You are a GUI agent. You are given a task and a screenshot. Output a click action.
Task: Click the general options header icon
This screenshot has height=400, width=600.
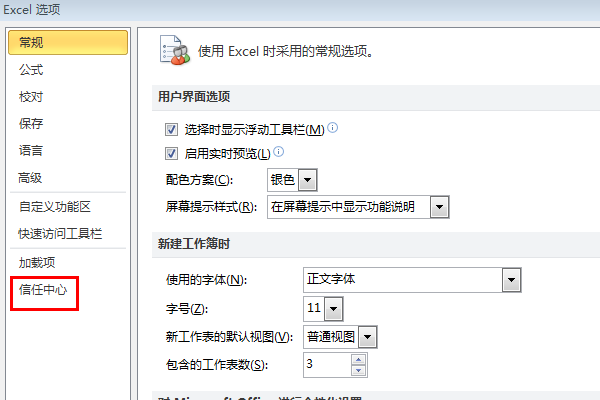(174, 50)
